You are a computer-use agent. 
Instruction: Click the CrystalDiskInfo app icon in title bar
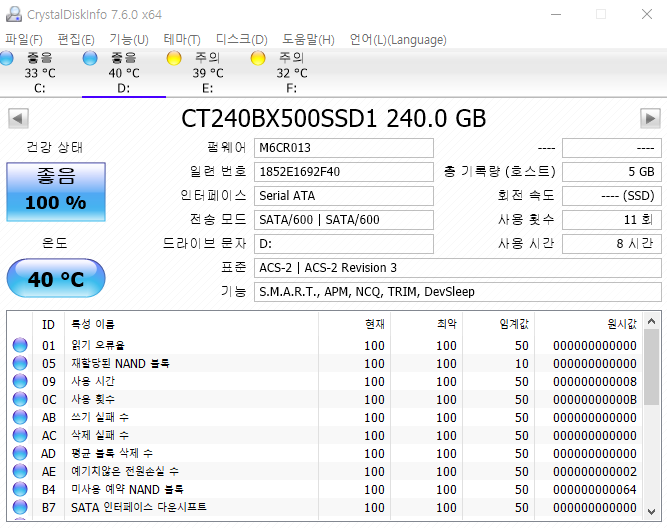click(14, 14)
